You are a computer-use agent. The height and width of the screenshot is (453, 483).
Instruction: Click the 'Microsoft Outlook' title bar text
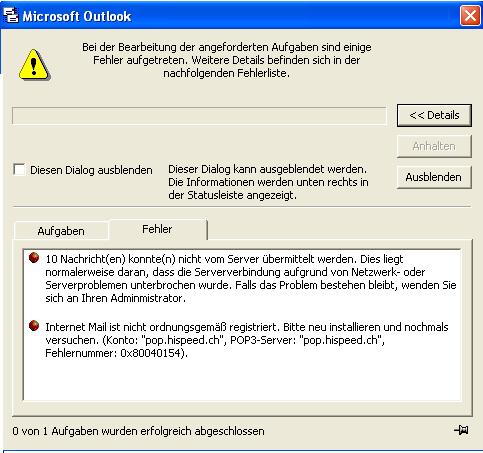(x=77, y=16)
